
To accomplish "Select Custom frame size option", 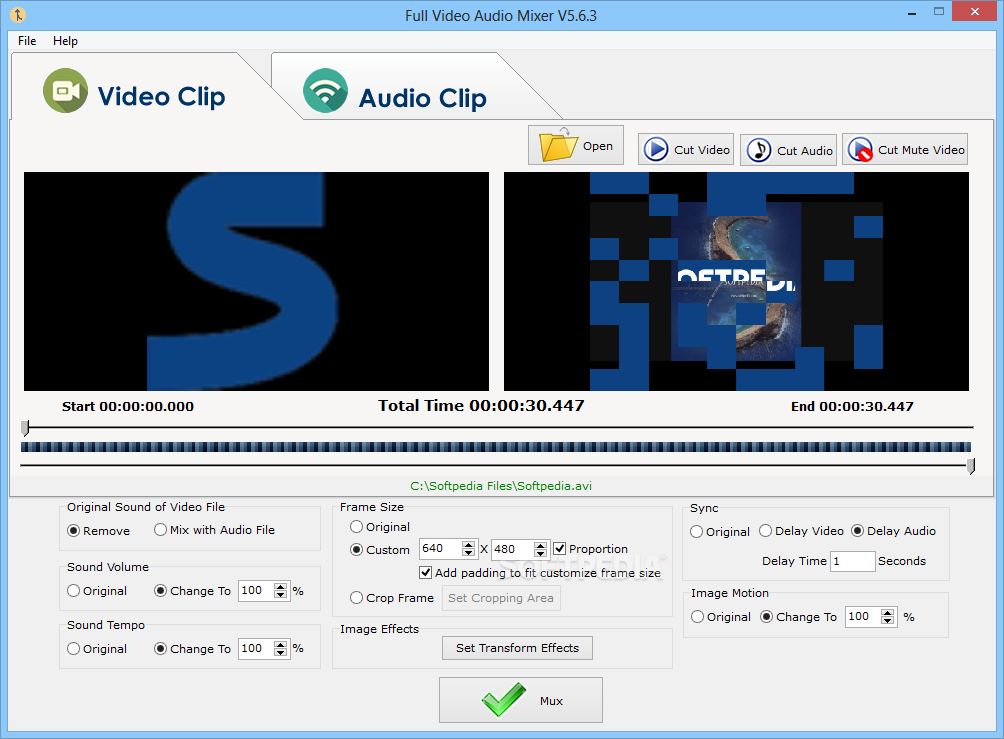I will [380, 549].
